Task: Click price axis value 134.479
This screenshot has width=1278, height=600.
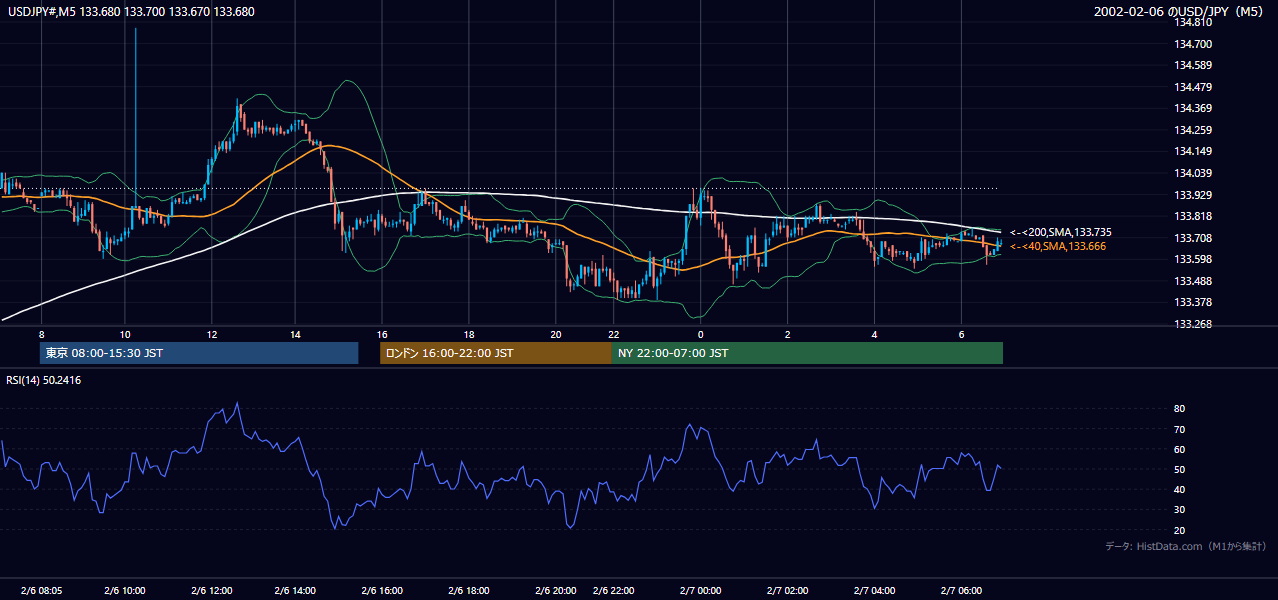Action: [x=1192, y=87]
